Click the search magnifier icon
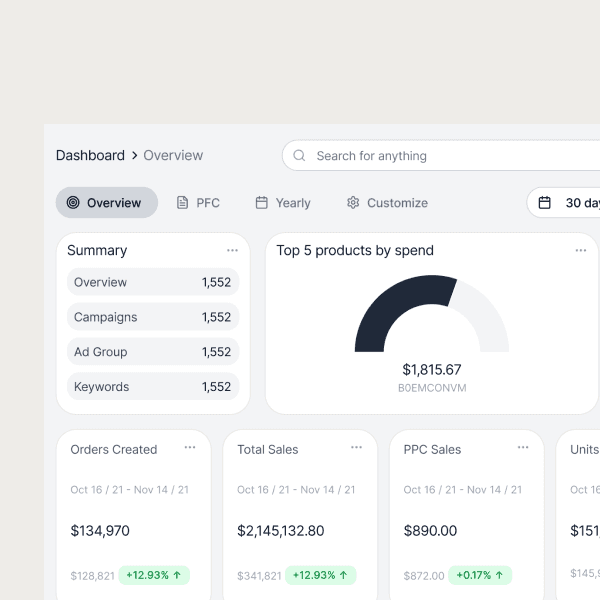The height and width of the screenshot is (600, 600). pos(299,155)
